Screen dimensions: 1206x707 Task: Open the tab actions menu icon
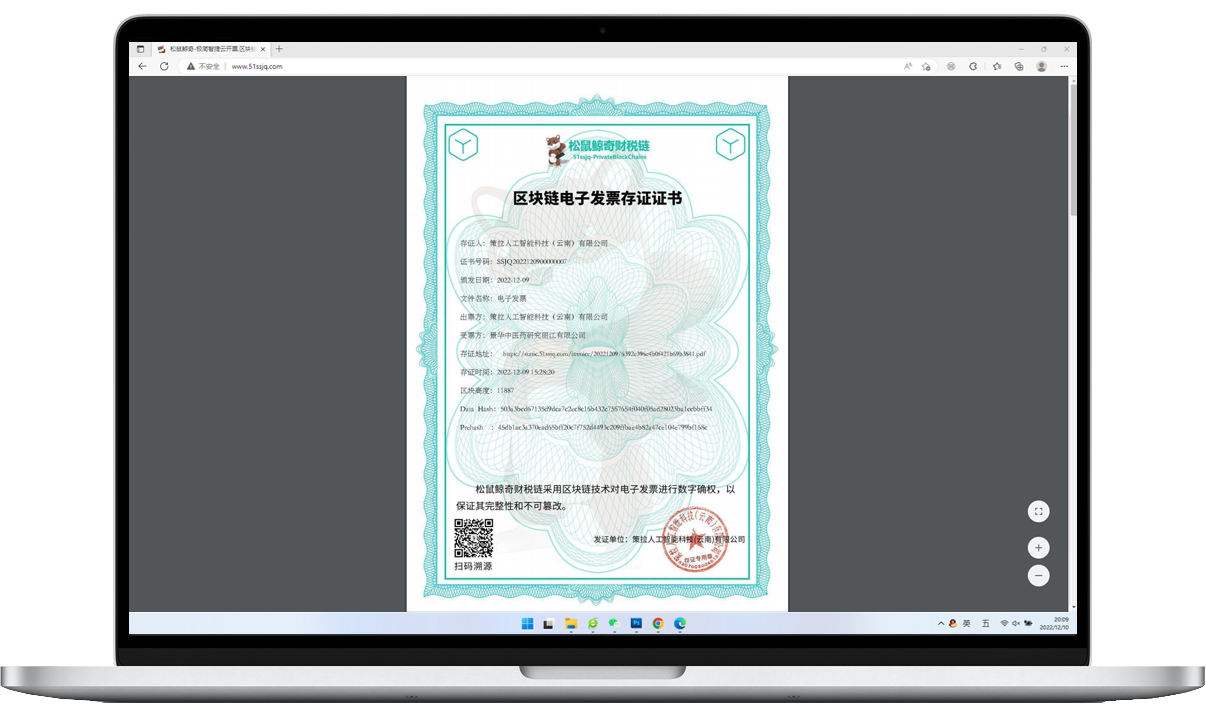pyautogui.click(x=141, y=49)
